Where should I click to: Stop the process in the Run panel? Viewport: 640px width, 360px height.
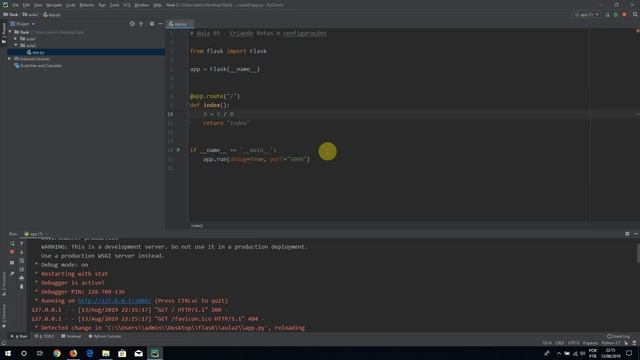coord(12,252)
